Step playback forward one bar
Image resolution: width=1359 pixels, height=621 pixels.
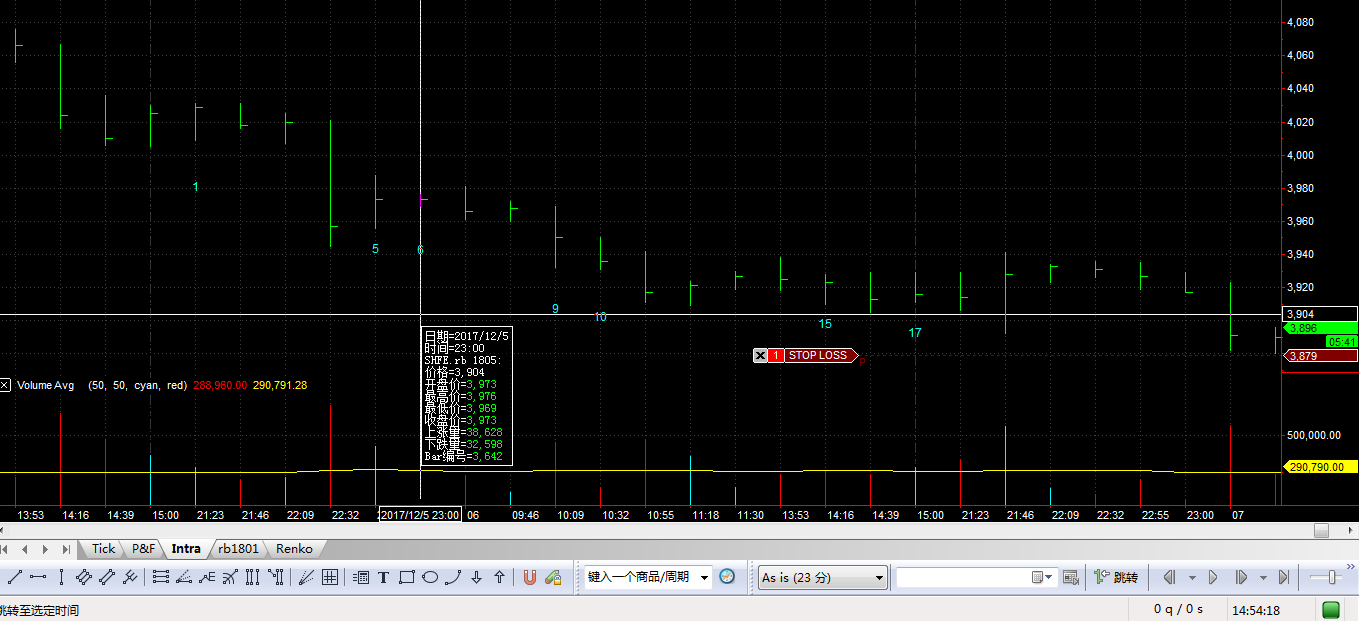1241,577
